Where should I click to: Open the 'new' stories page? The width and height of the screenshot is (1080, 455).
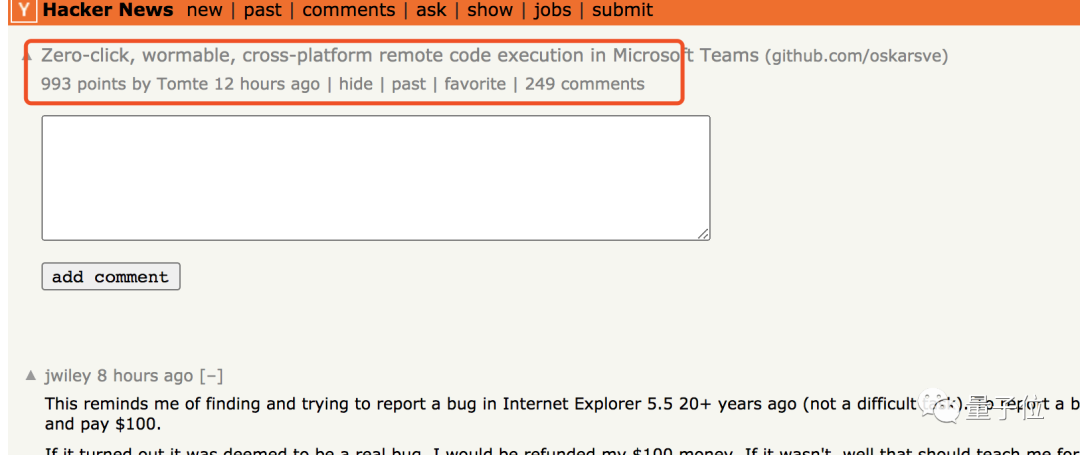tap(204, 11)
